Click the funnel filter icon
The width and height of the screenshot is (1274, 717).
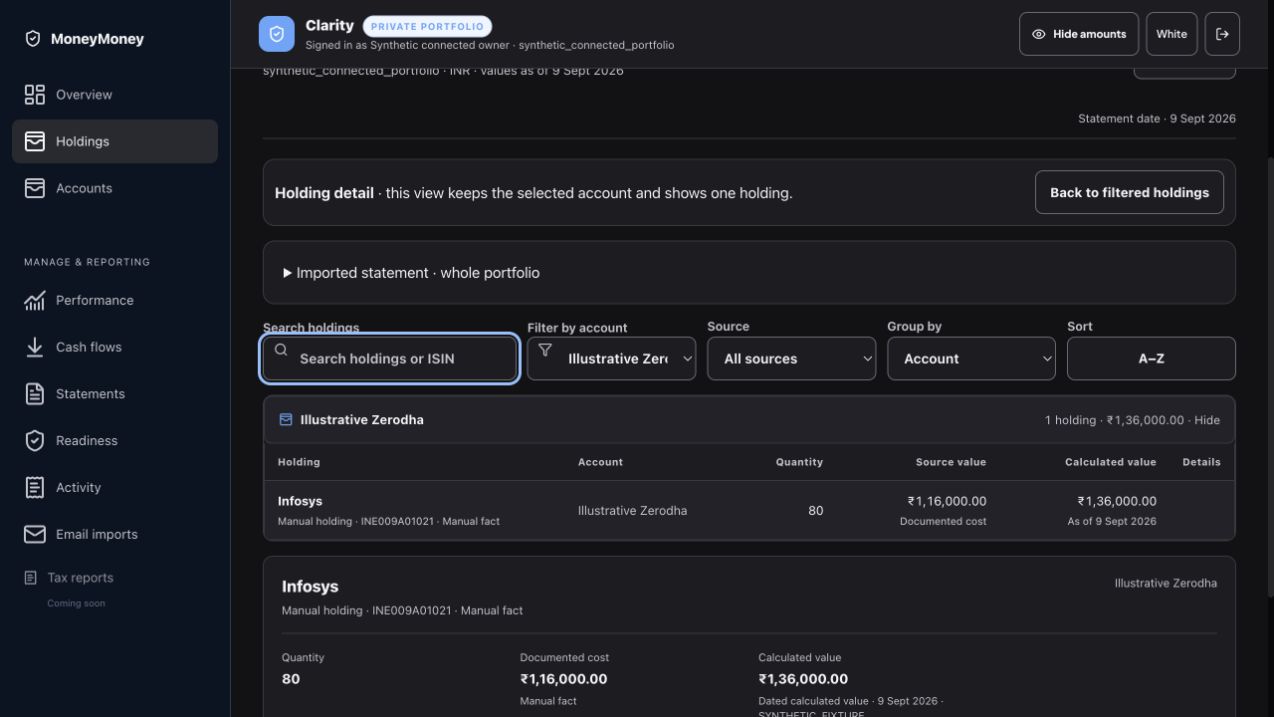tap(545, 350)
